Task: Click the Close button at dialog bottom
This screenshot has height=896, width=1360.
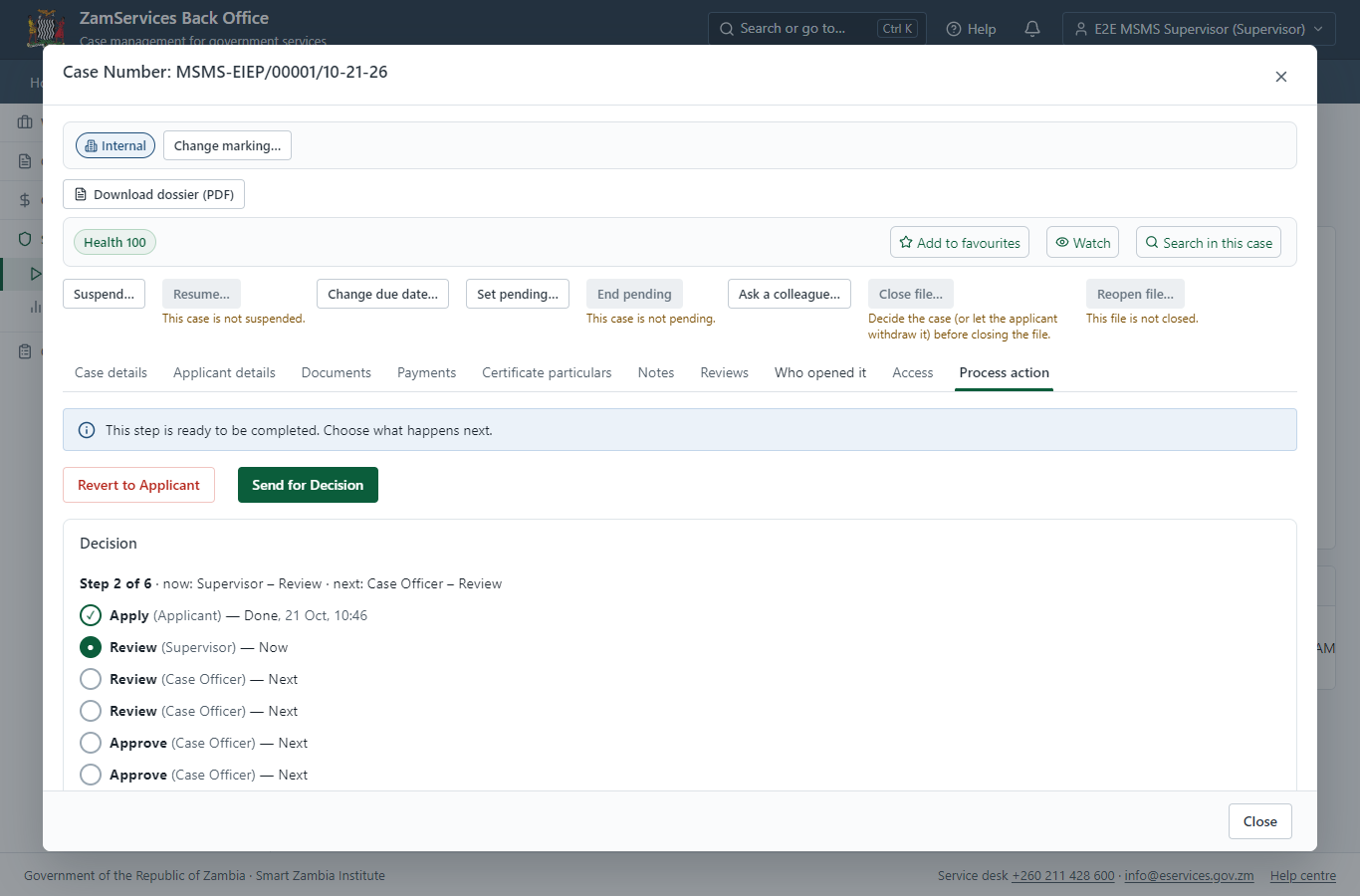Action: (1260, 821)
